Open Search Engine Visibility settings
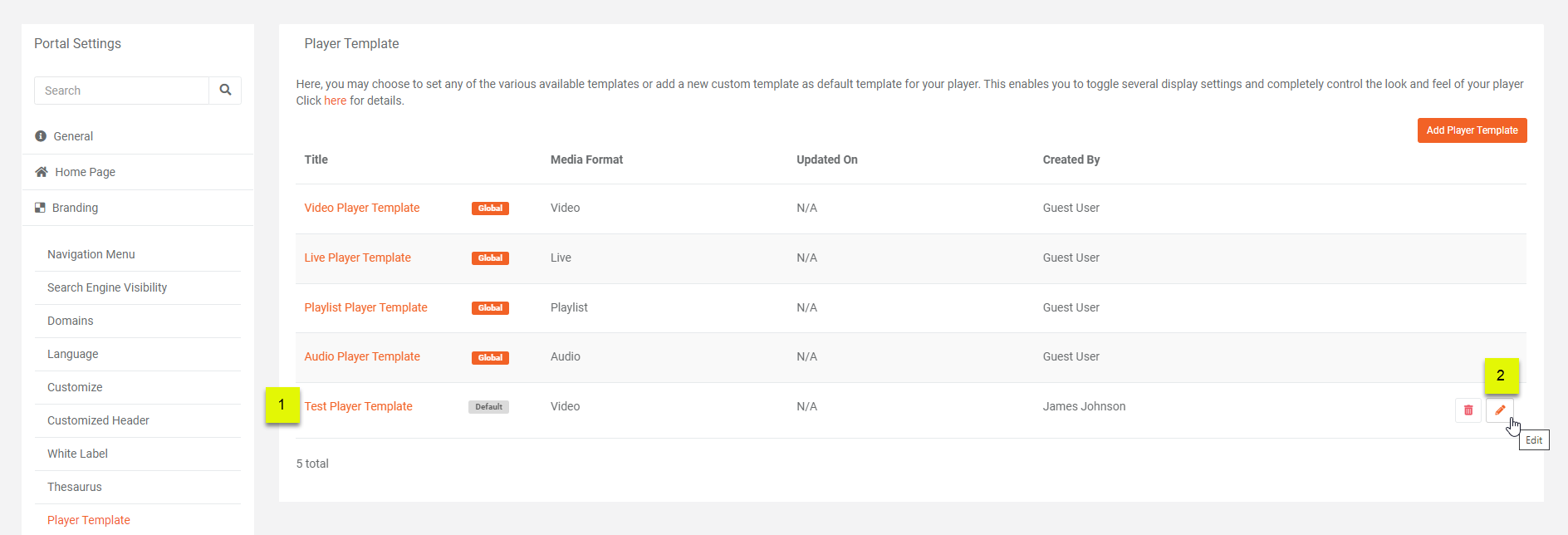 pyautogui.click(x=107, y=287)
